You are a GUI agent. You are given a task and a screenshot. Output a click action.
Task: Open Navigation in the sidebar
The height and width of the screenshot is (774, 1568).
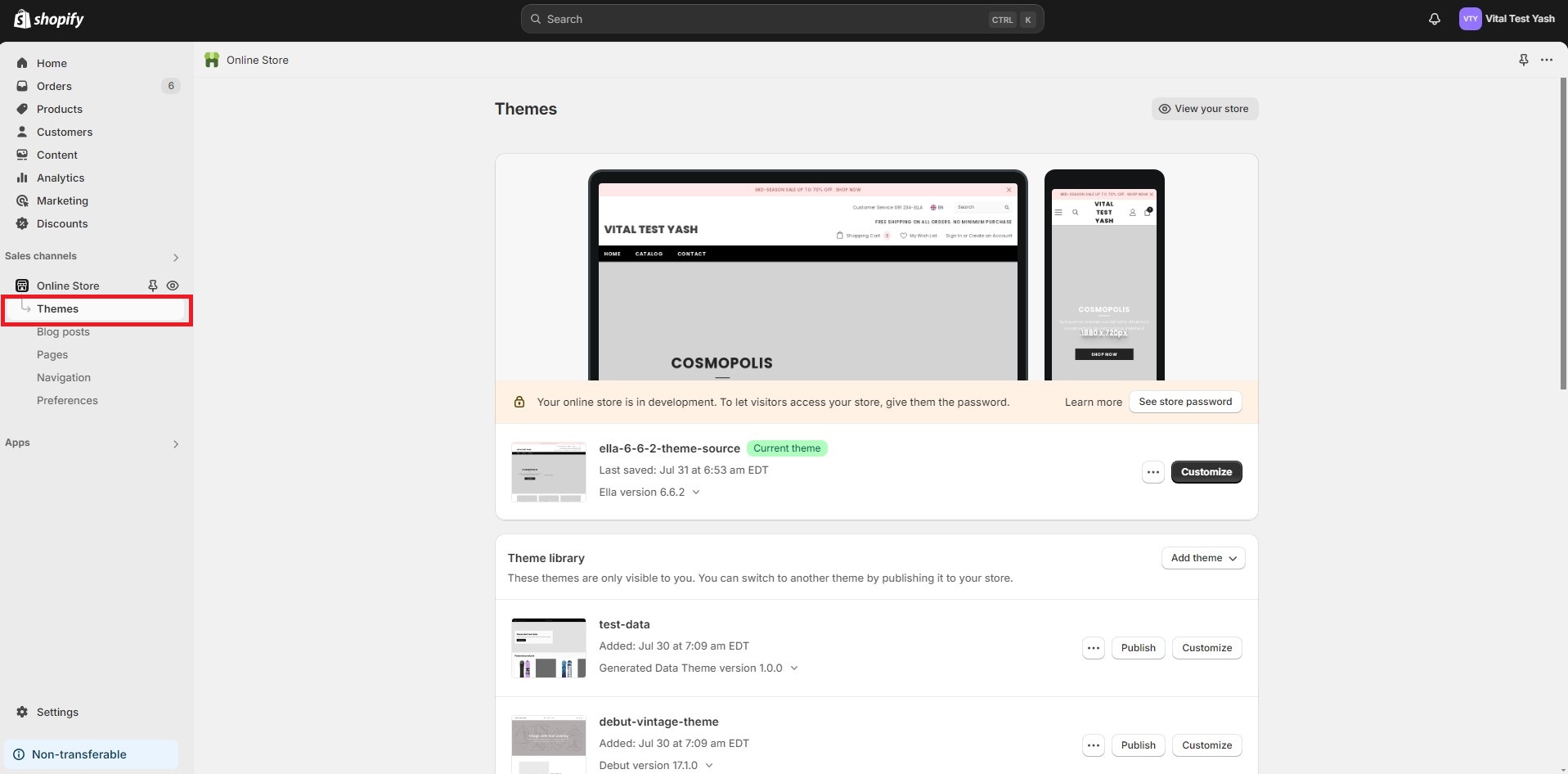point(64,377)
